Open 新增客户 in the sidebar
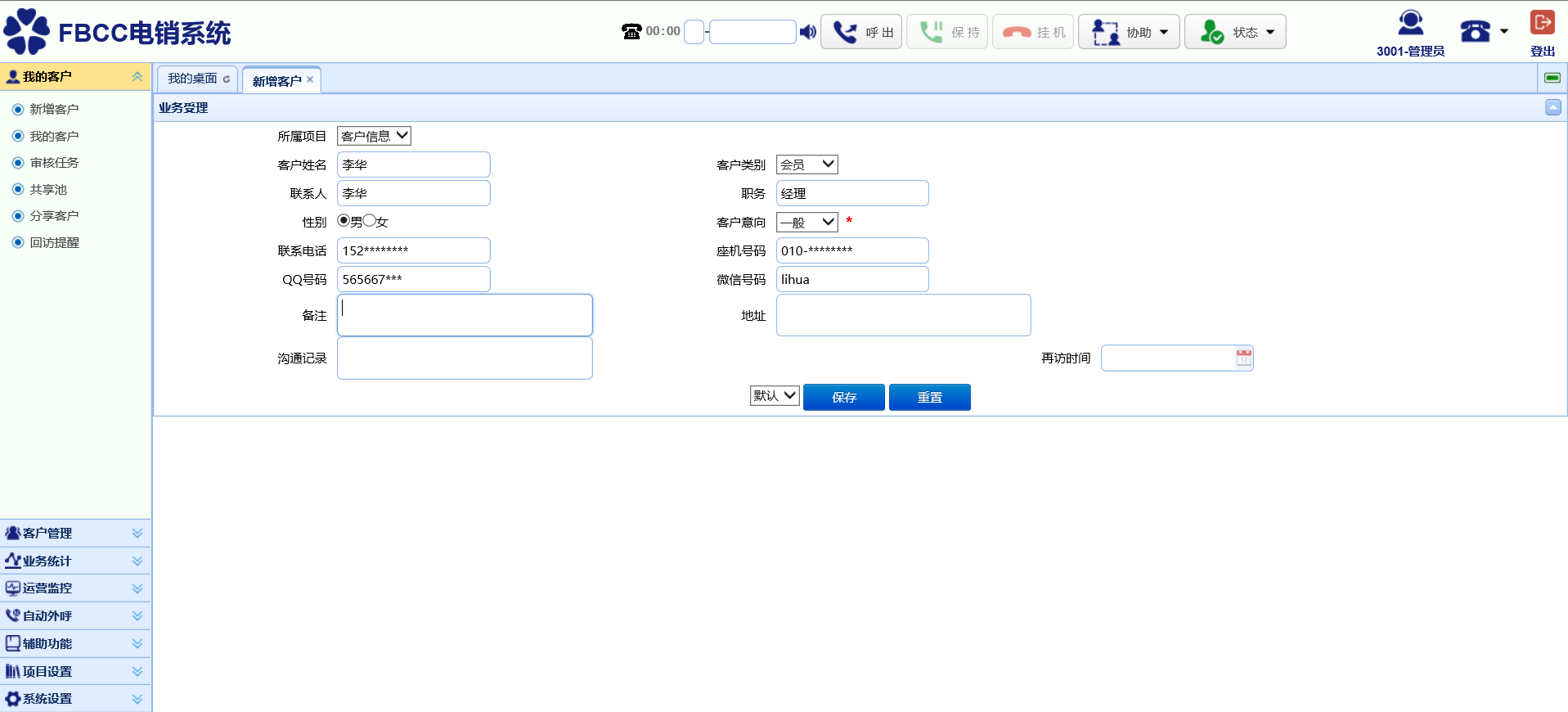This screenshot has width=1568, height=712. click(x=54, y=110)
